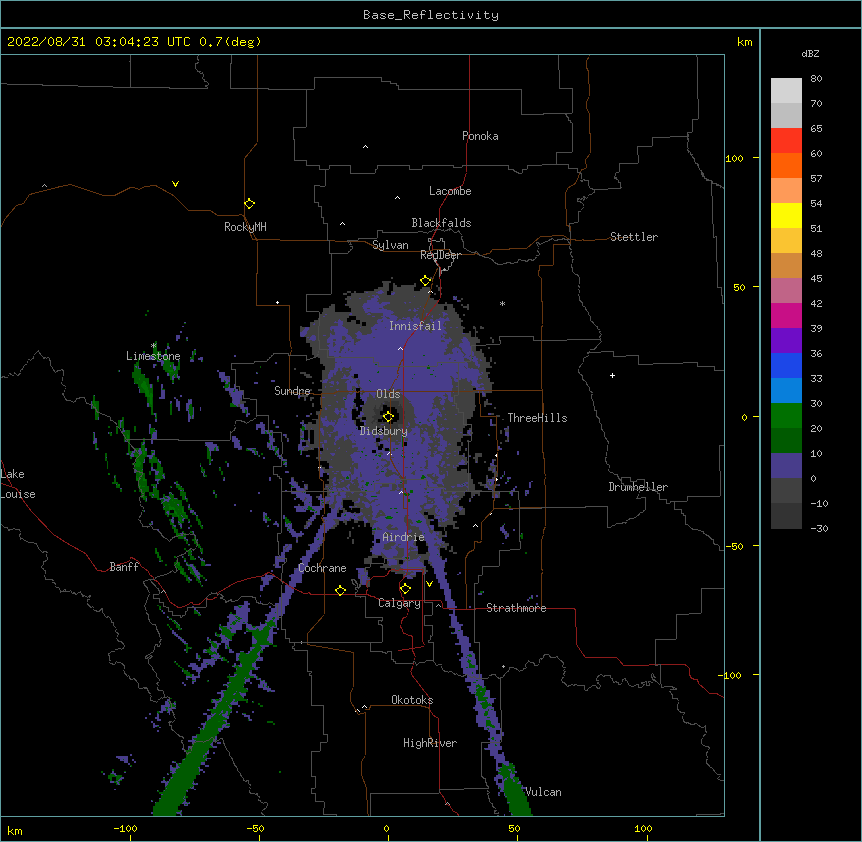Select the Lacombe city label
The height and width of the screenshot is (842, 862).
450,191
